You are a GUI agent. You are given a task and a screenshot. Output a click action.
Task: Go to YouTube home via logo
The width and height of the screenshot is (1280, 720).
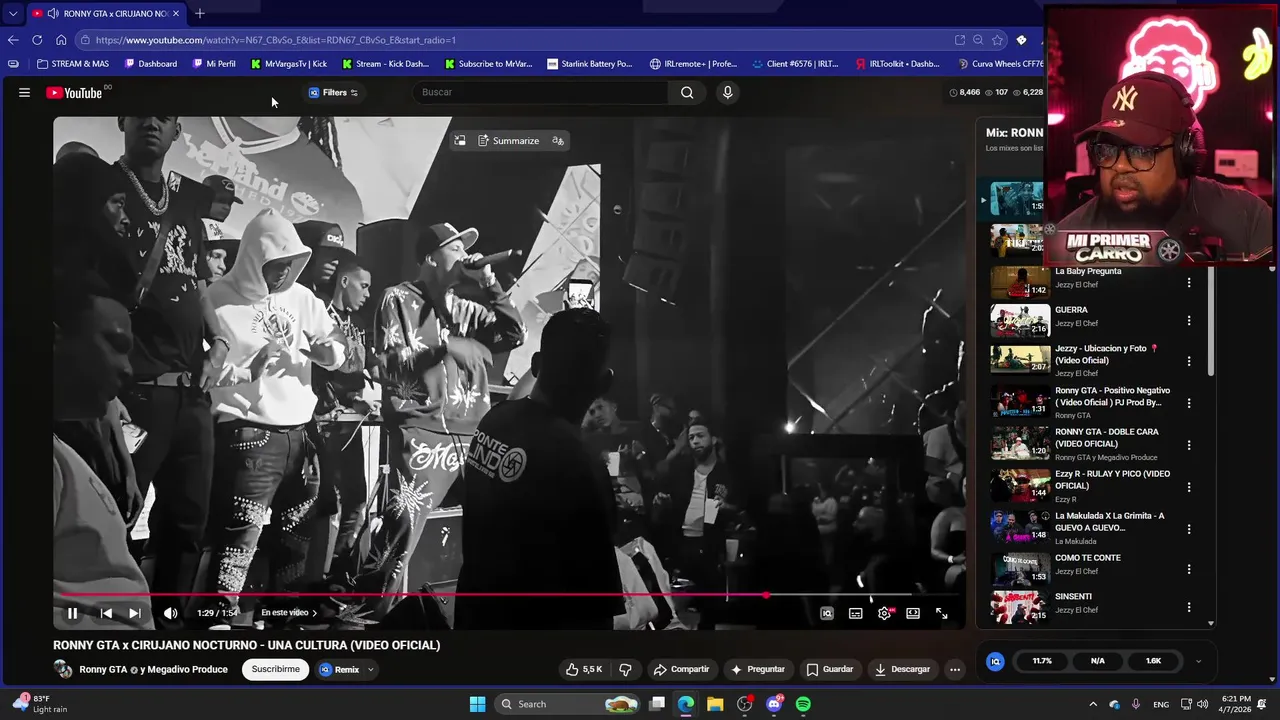point(74,92)
